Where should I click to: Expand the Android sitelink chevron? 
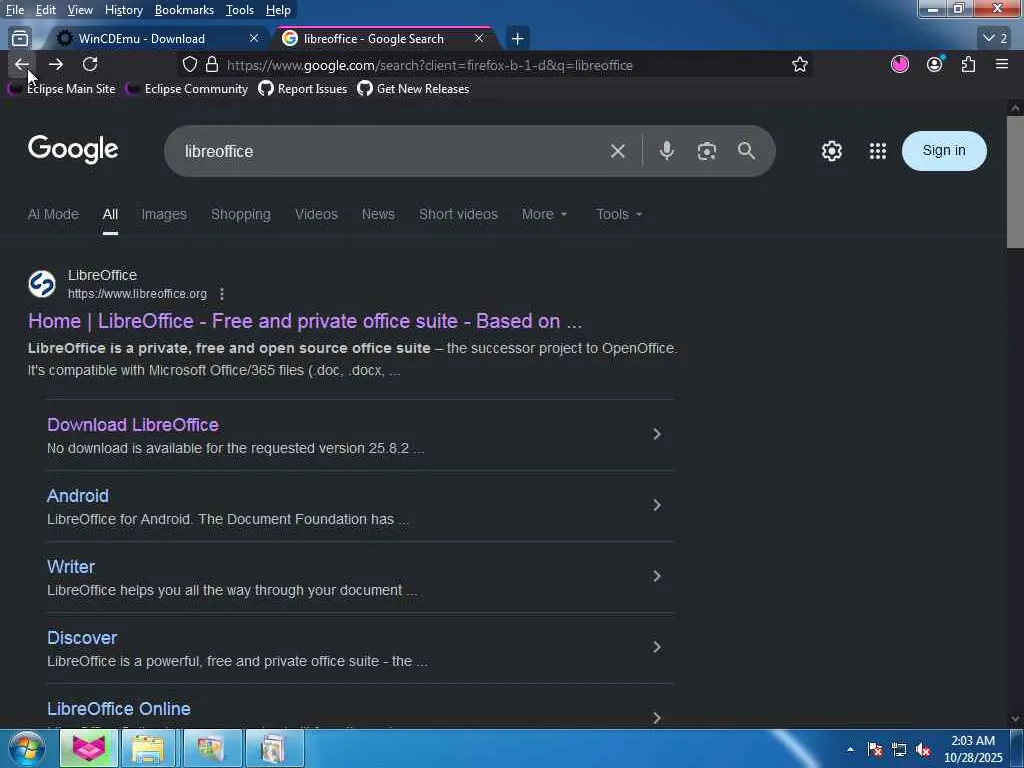657,505
